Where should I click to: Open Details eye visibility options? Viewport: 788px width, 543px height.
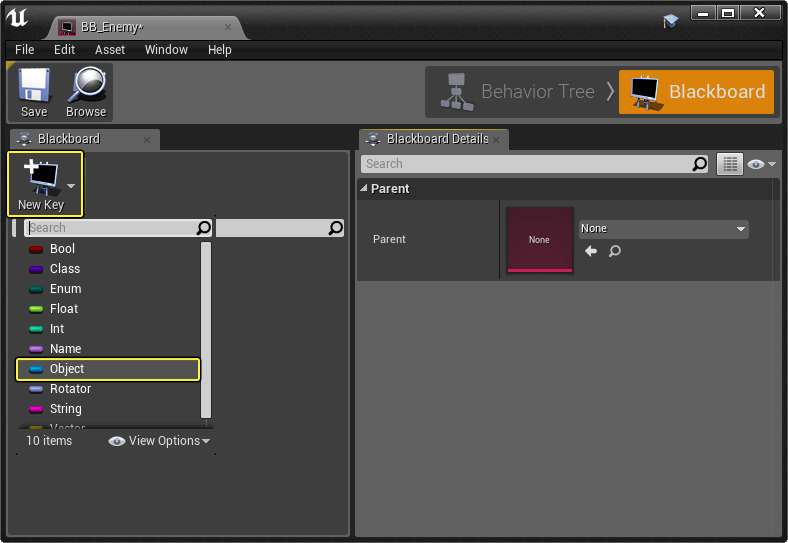(x=761, y=164)
